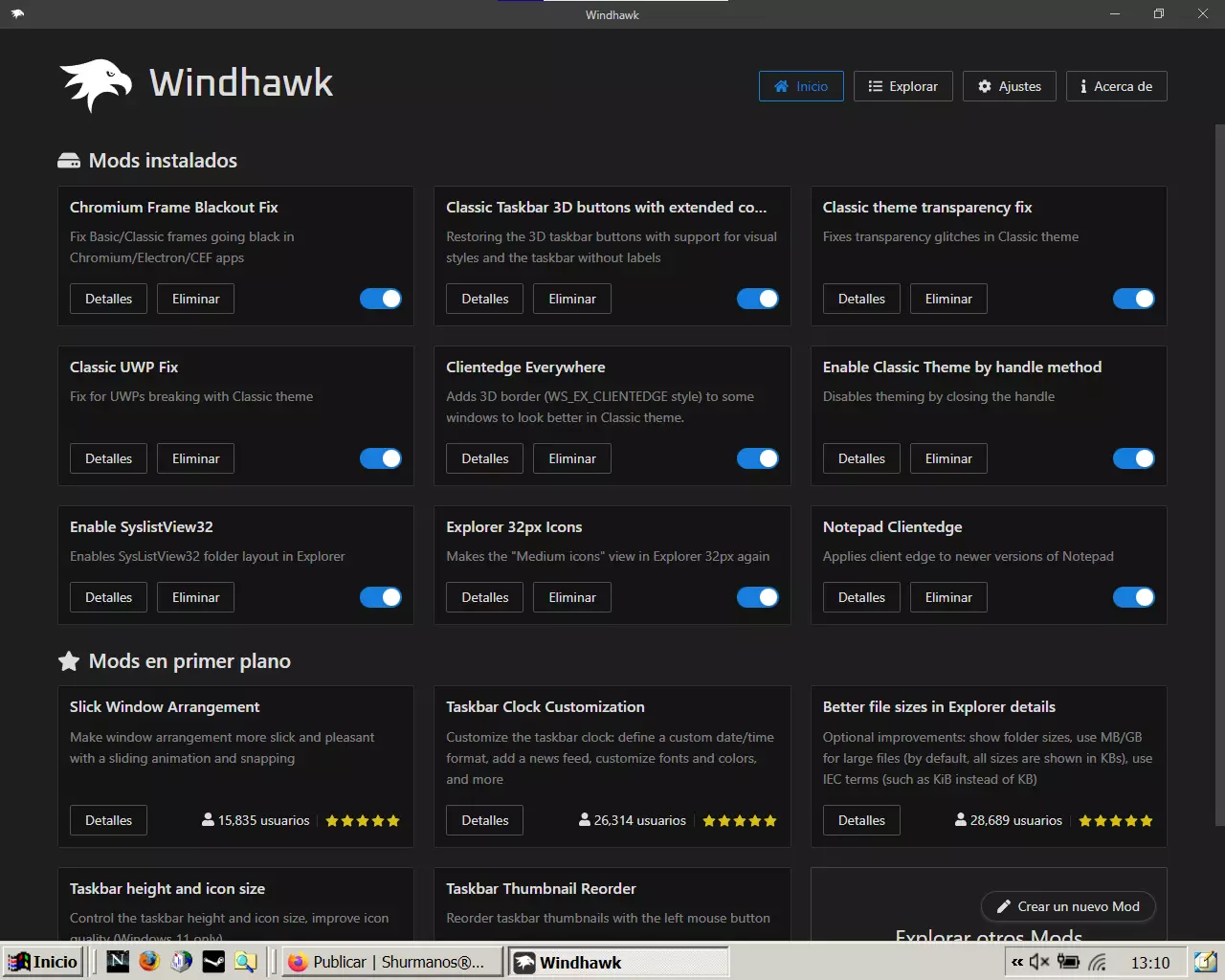Click Eliminar on Classic theme transparency fix

pos(948,299)
